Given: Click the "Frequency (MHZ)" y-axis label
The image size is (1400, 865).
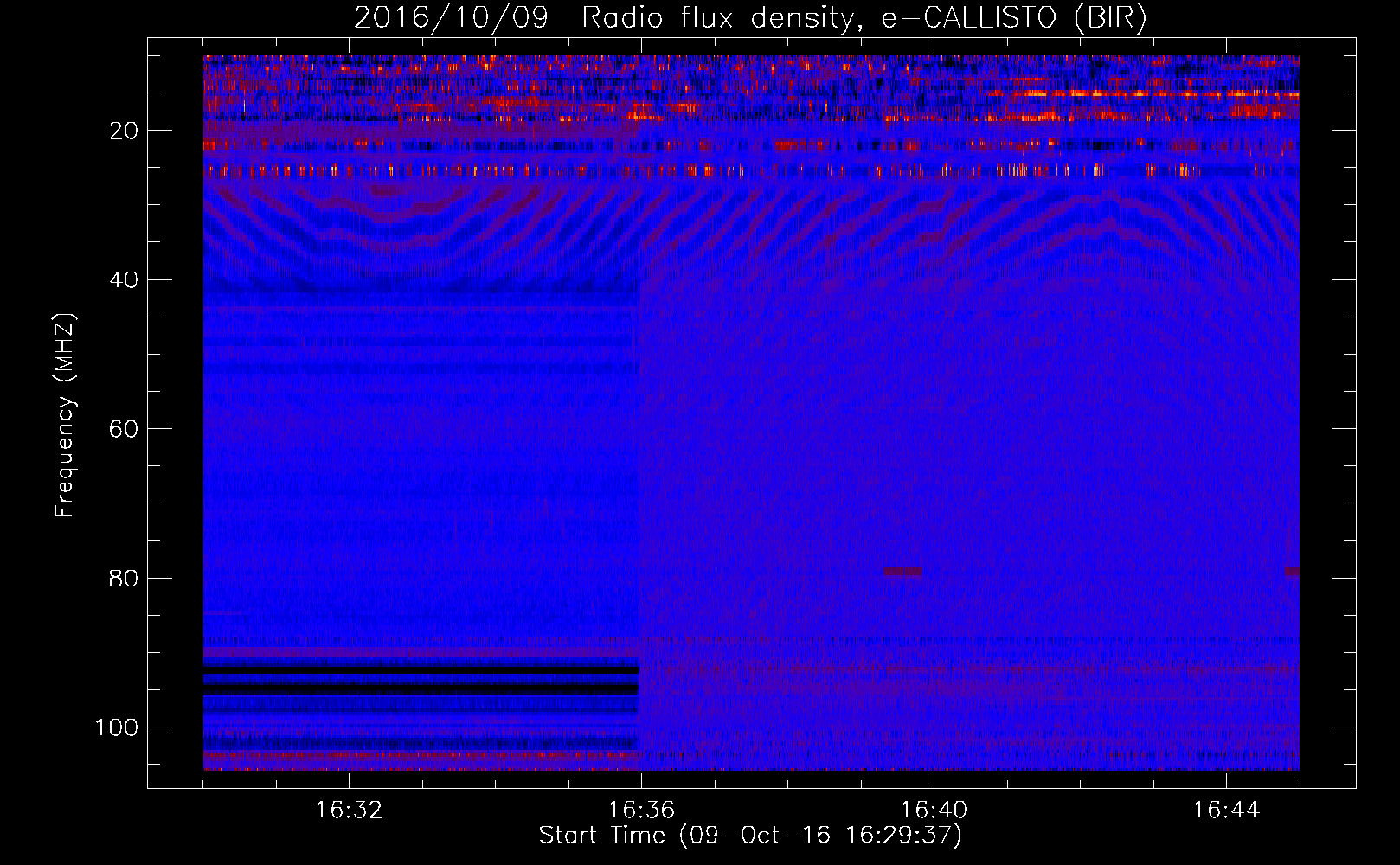Looking at the screenshot, I should click(65, 415).
